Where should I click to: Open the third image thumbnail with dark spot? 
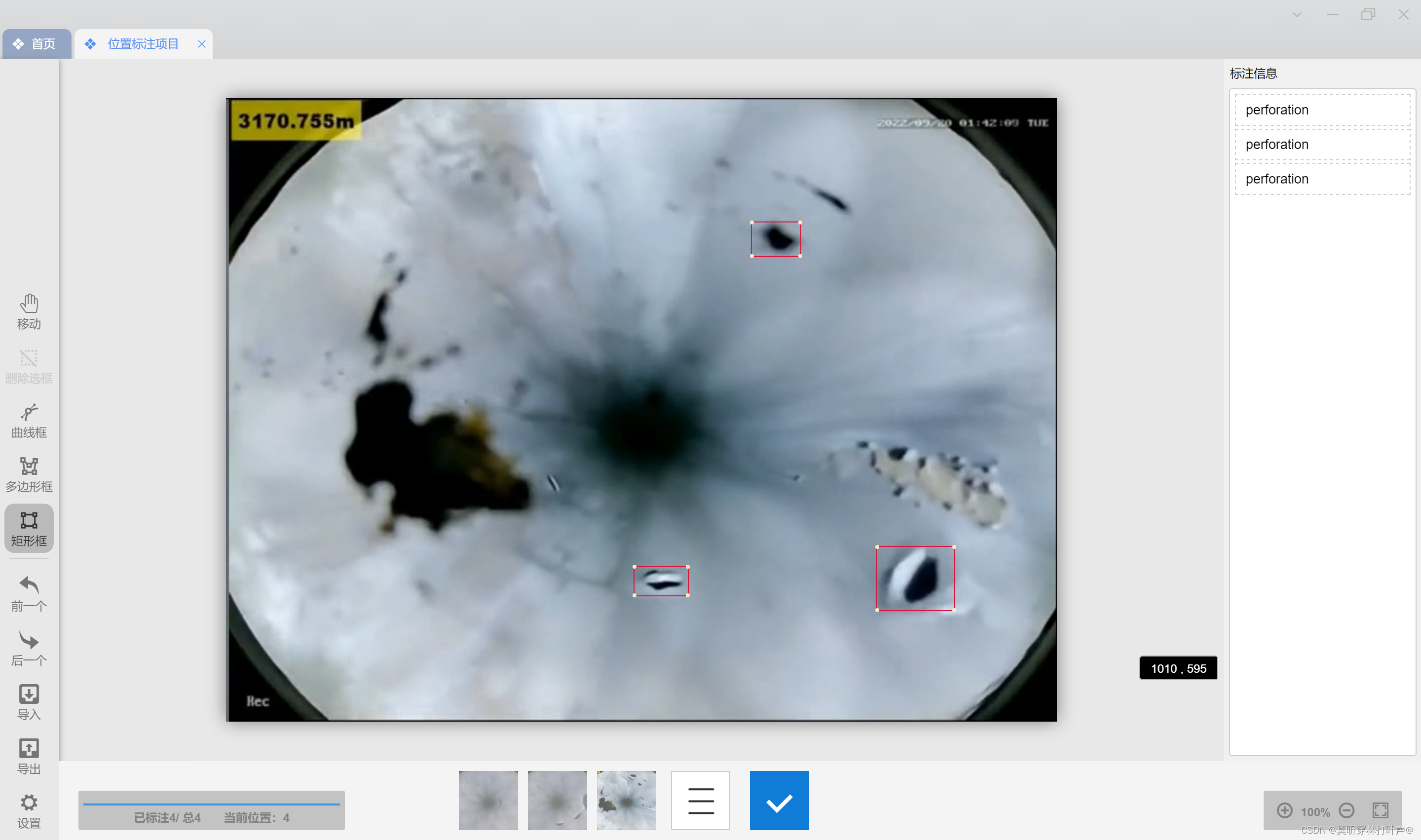[626, 801]
